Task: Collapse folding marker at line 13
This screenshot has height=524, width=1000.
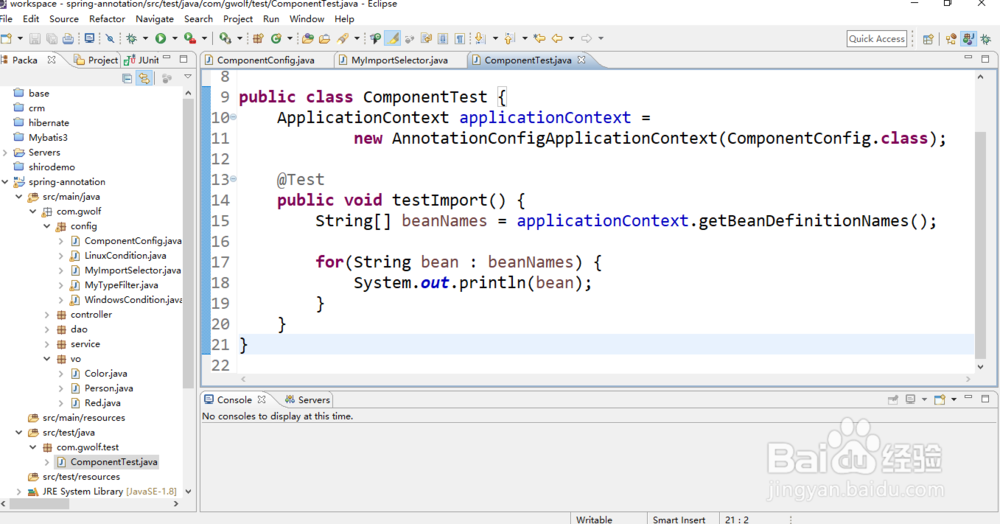Action: coord(233,179)
